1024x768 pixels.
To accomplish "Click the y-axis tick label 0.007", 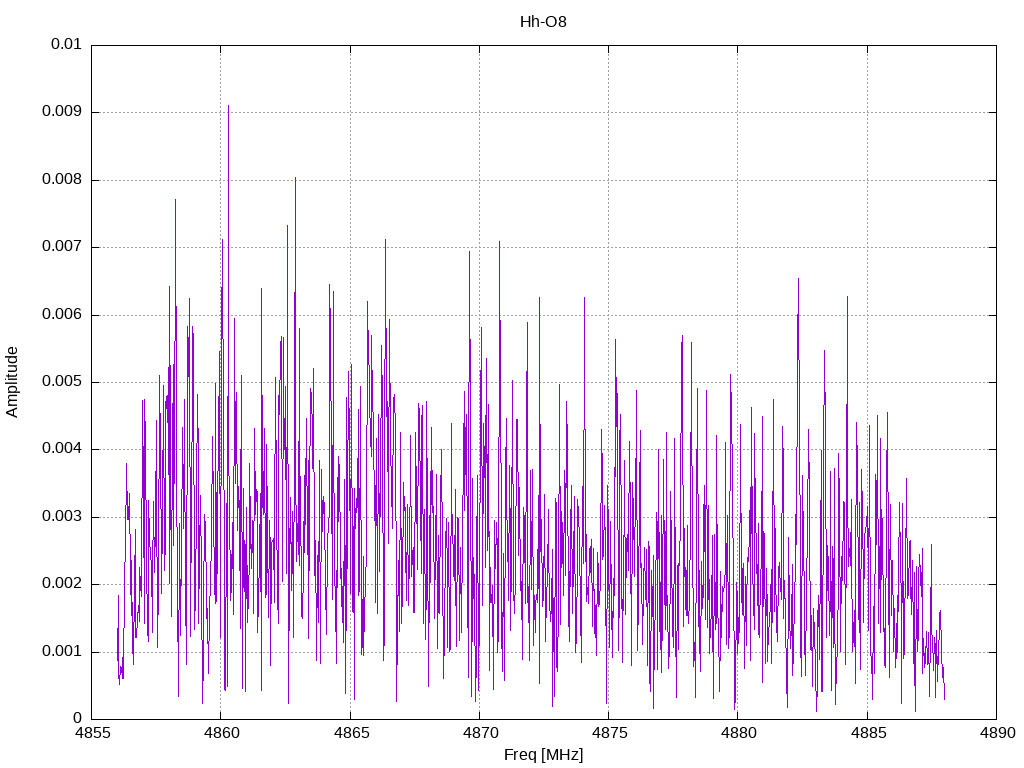I will (61, 247).
